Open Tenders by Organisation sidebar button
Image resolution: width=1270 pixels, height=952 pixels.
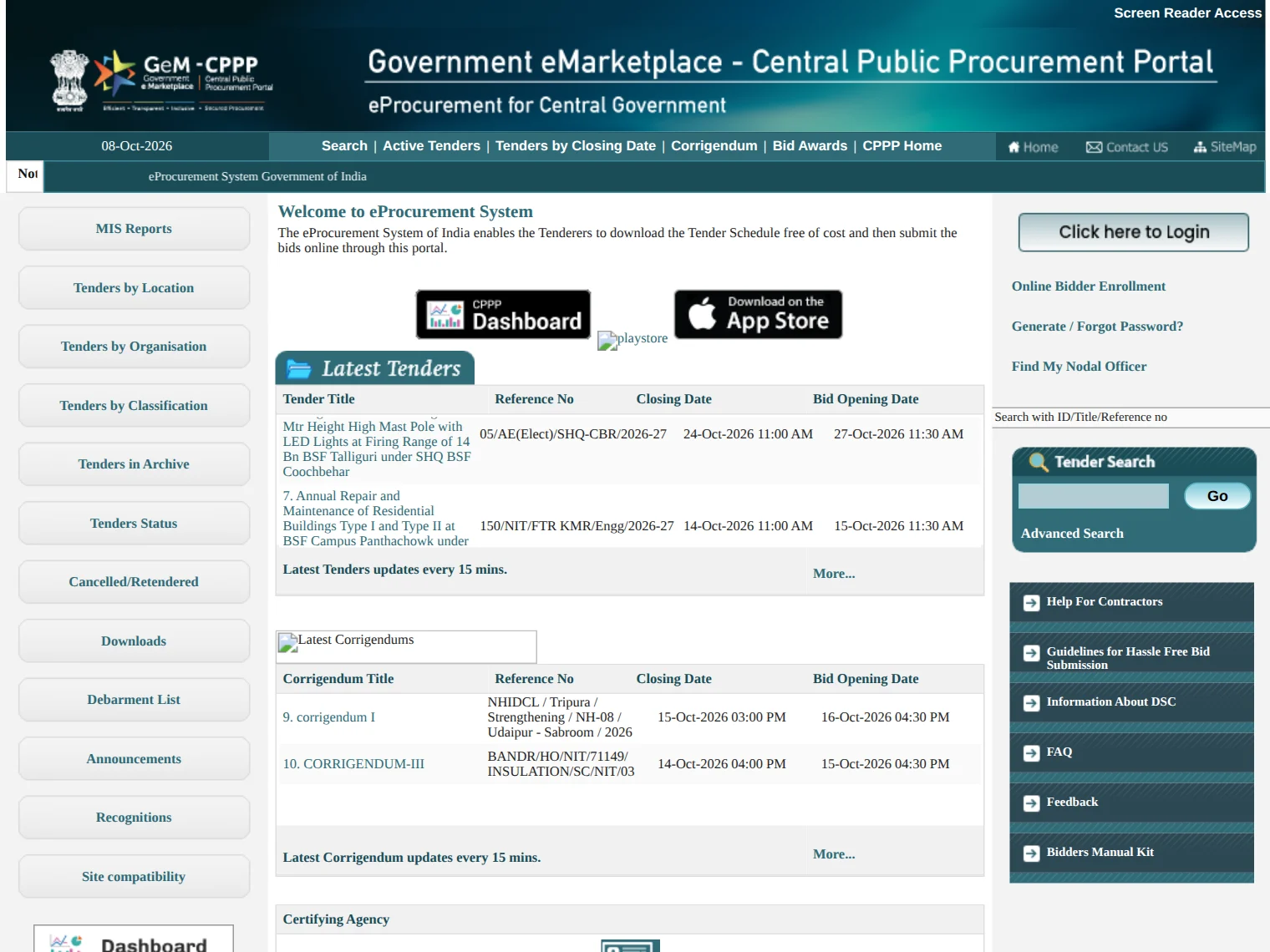[134, 347]
